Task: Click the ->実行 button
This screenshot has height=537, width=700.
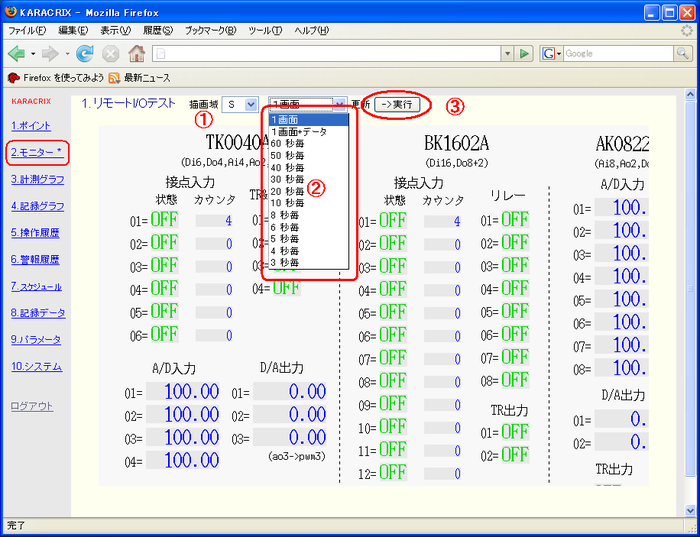Action: pos(397,104)
